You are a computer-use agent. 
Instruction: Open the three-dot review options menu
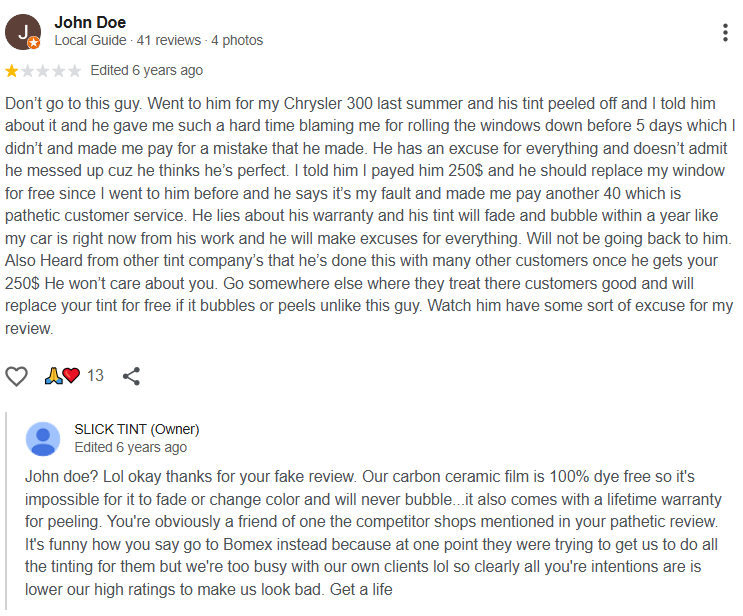click(x=725, y=32)
